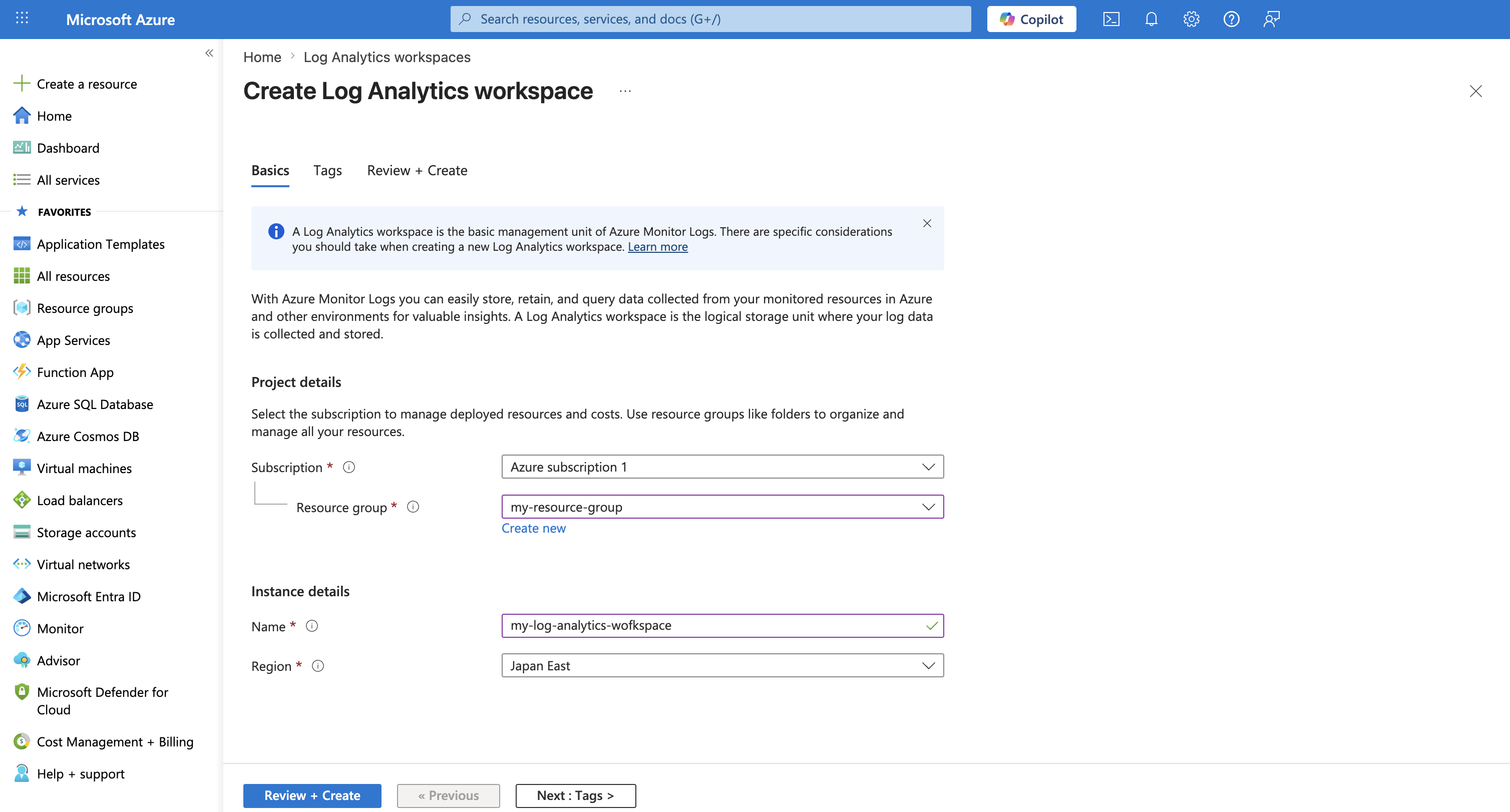Show info tooltip for Resource group
1510x812 pixels.
(x=413, y=507)
